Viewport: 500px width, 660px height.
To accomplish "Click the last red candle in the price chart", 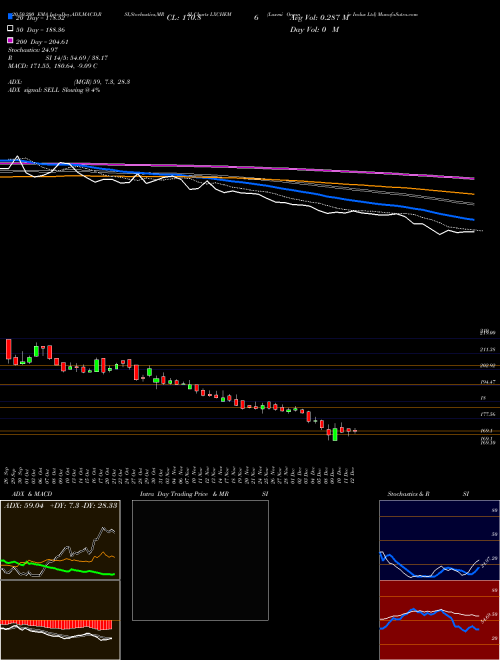I will click(355, 431).
